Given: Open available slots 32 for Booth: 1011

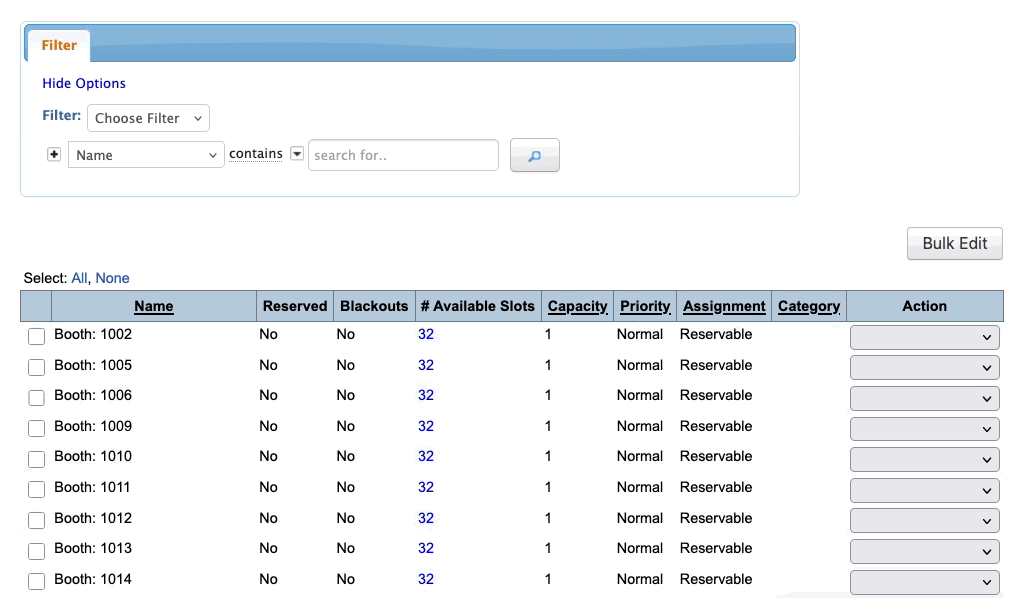Looking at the screenshot, I should 426,487.
